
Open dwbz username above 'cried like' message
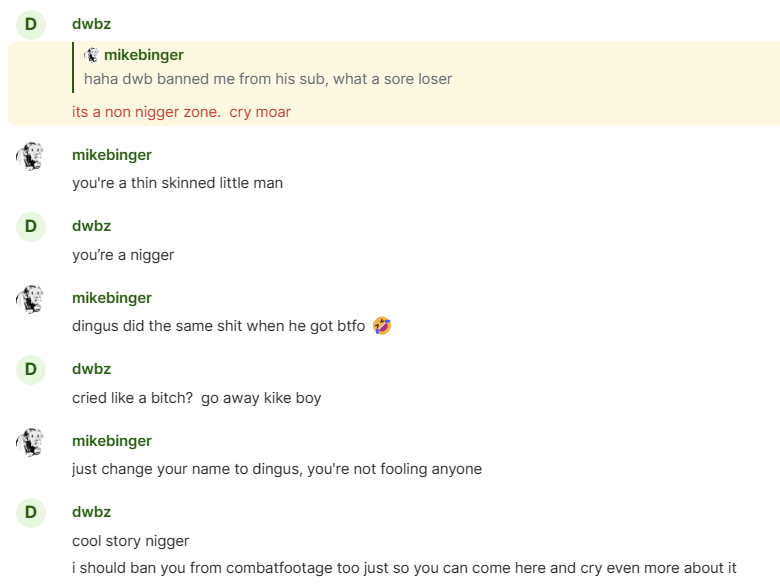[92, 369]
